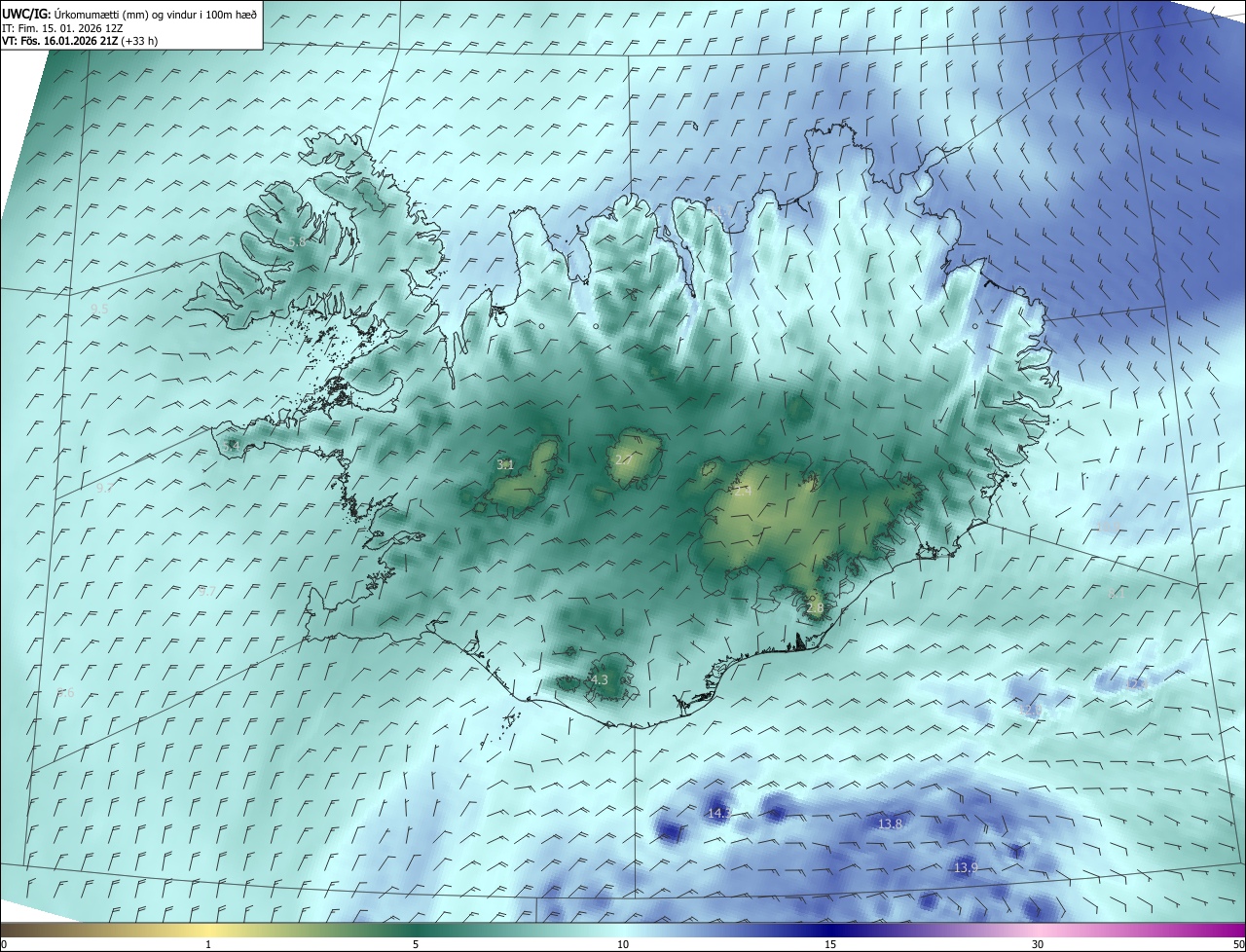
Task: Click the 13.8 value in southern waters
Action: (x=890, y=824)
